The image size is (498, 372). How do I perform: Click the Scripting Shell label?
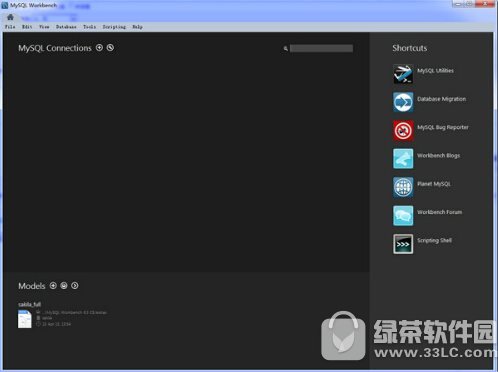[434, 240]
